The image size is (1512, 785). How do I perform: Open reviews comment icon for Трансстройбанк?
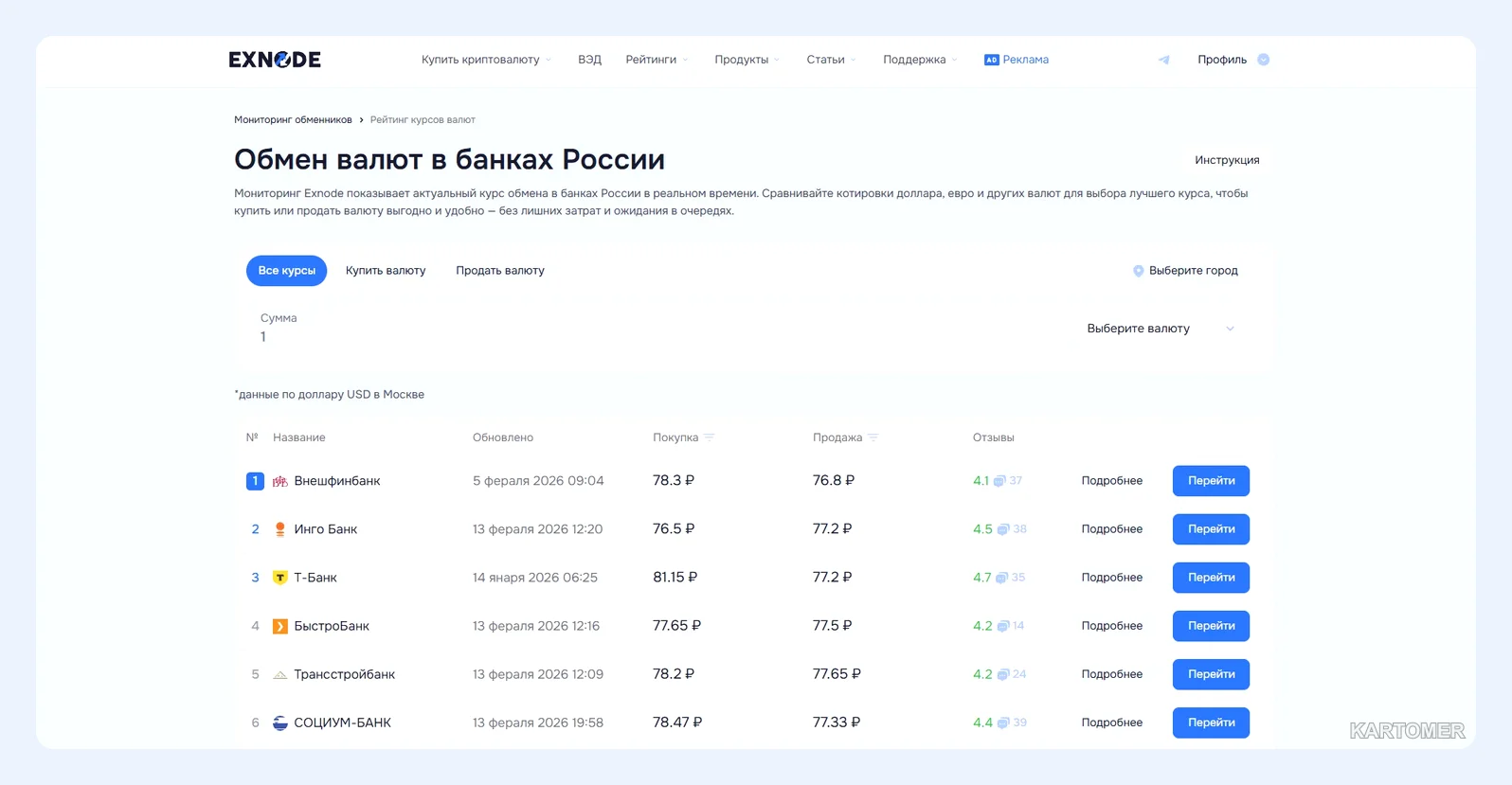pyautogui.click(x=1002, y=674)
